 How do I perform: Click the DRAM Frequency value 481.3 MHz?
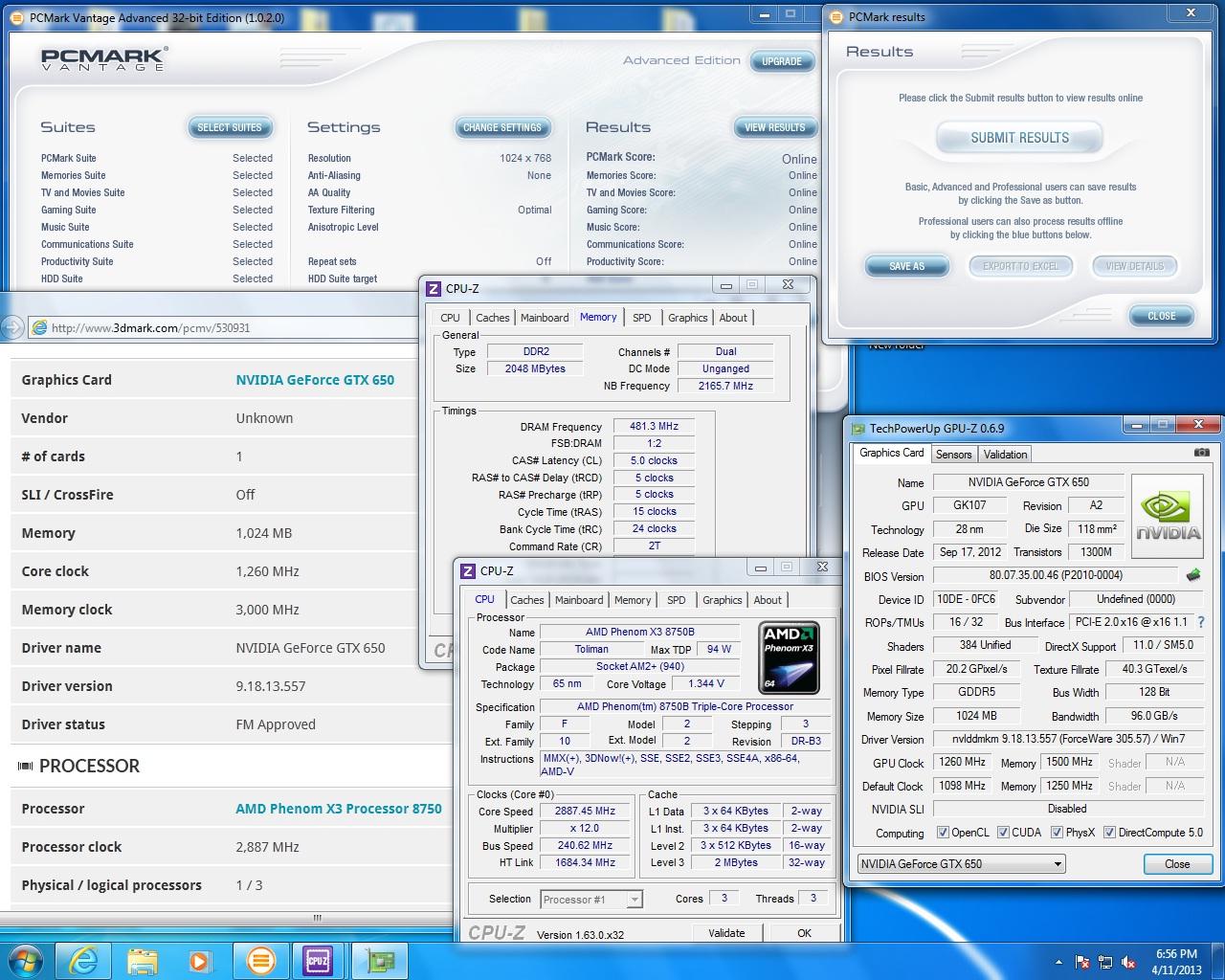click(x=654, y=427)
